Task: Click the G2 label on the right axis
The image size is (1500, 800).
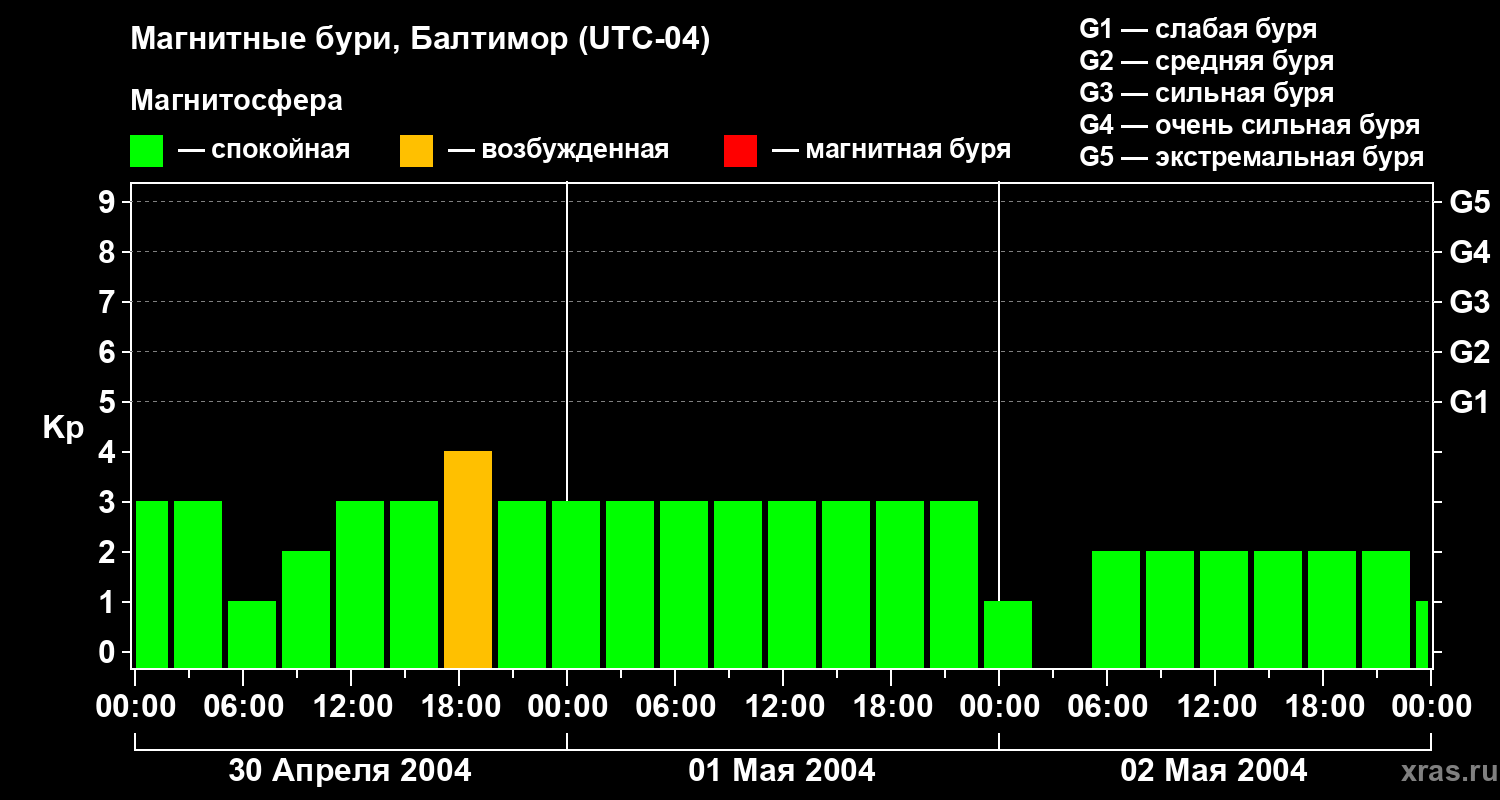Action: (1470, 352)
